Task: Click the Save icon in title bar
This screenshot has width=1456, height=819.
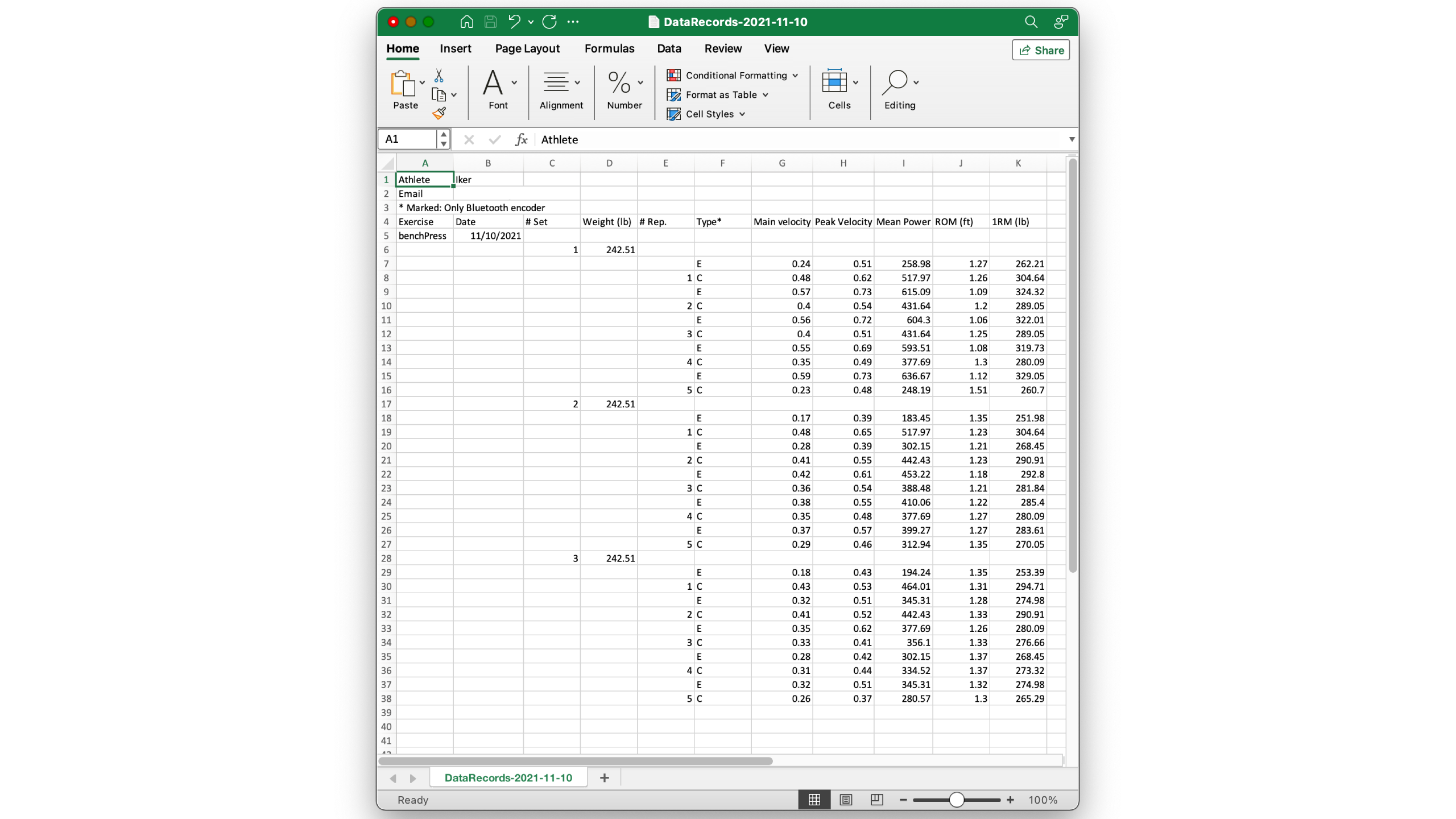Action: (490, 22)
